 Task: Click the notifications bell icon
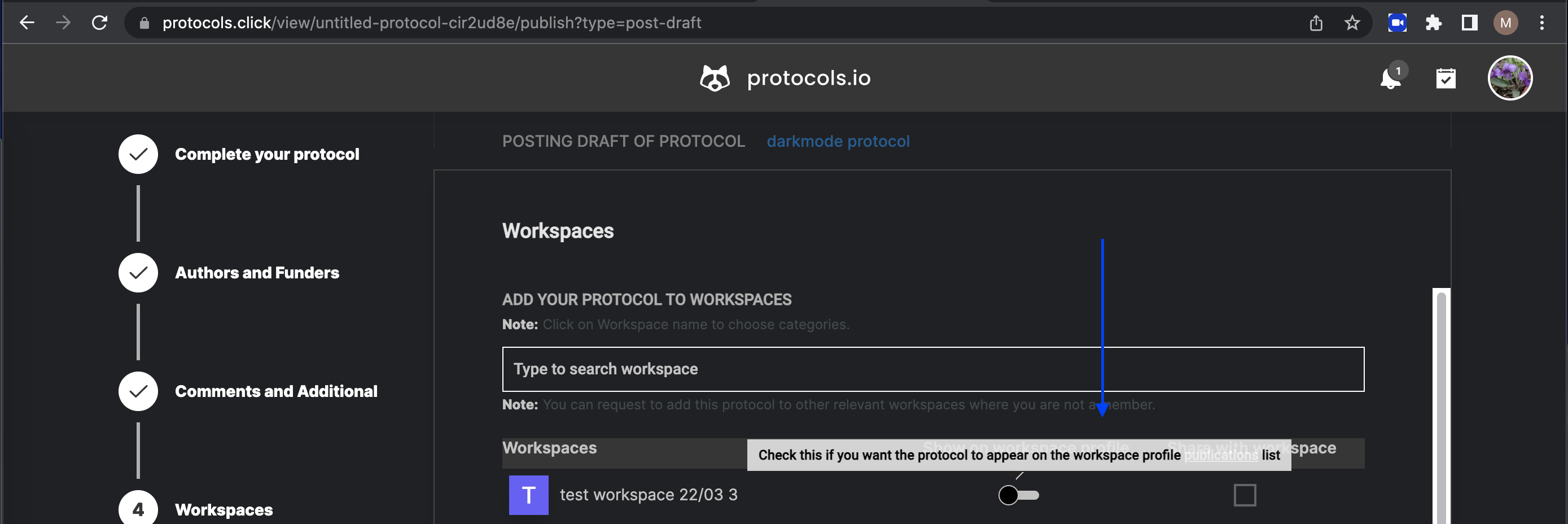[x=1390, y=79]
